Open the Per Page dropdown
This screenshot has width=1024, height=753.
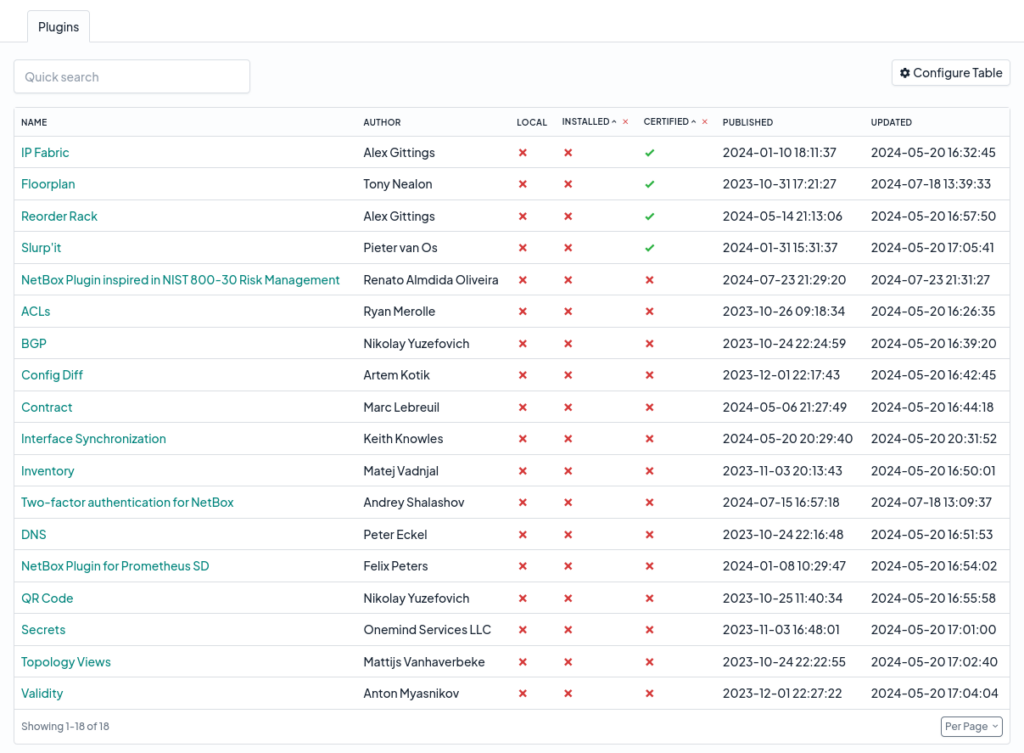[x=971, y=726]
